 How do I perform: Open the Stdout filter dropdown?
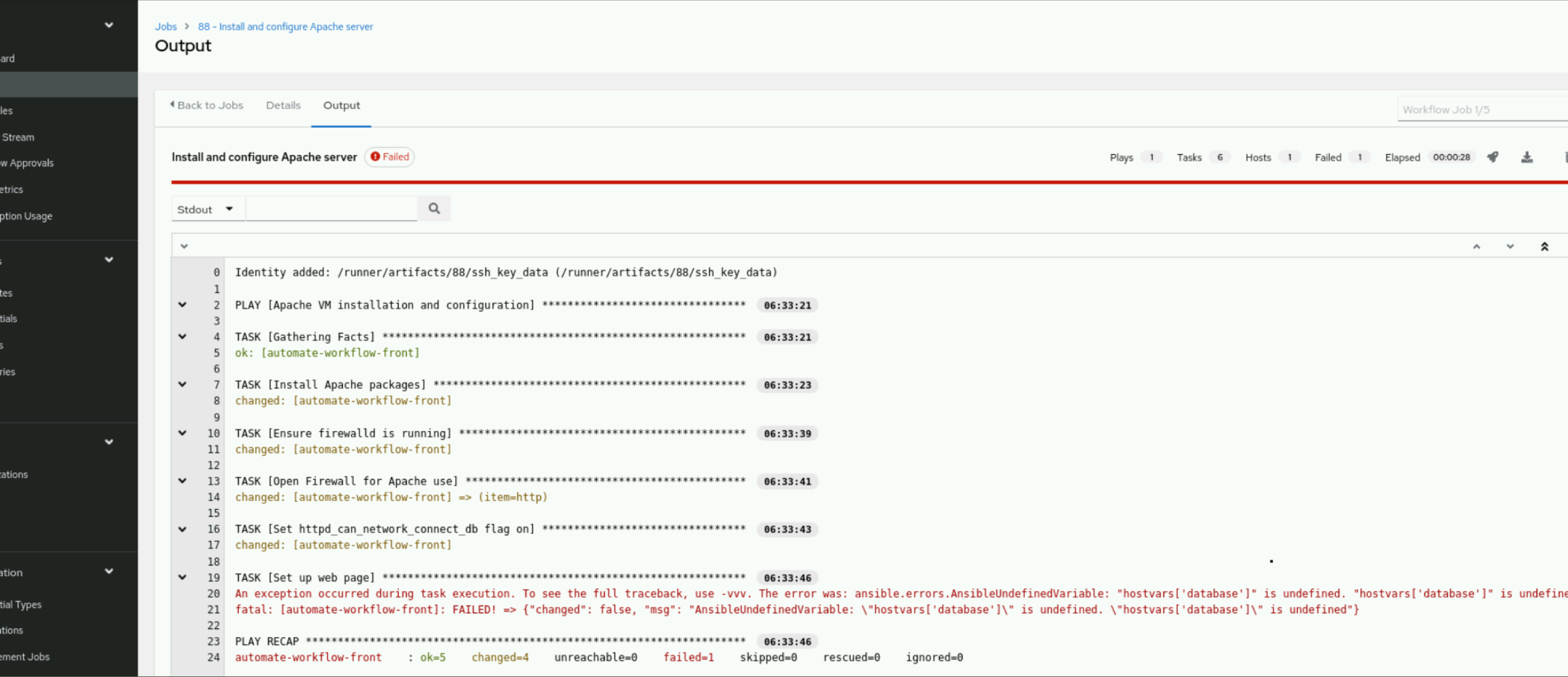tap(208, 209)
